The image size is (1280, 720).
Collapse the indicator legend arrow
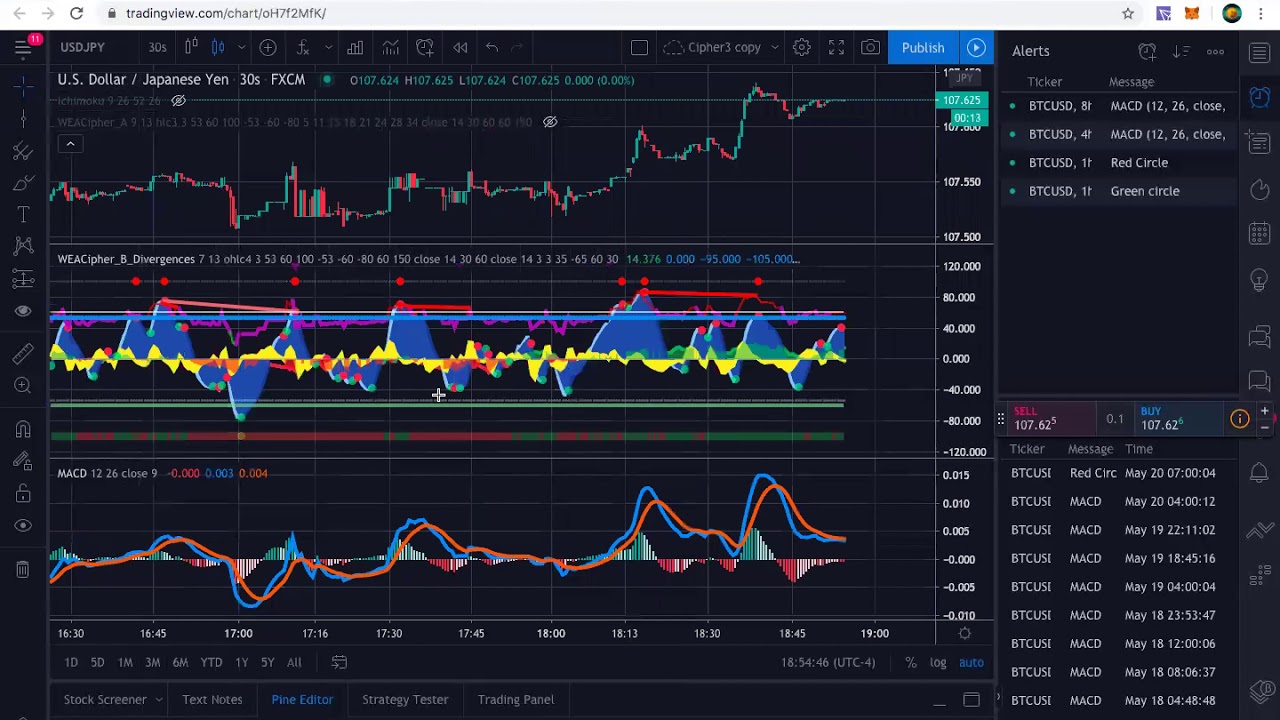click(70, 144)
